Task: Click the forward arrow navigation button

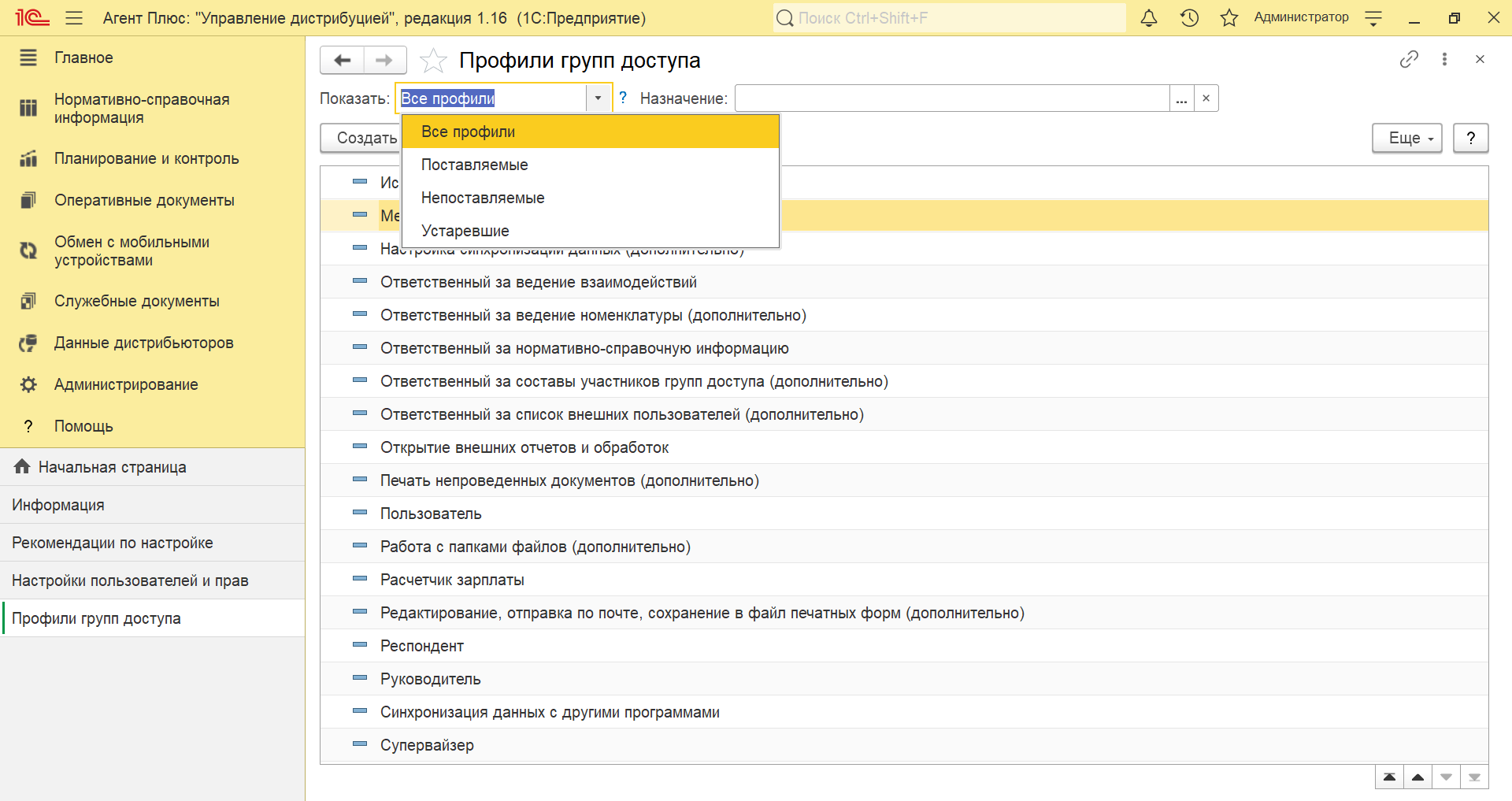Action: [385, 60]
